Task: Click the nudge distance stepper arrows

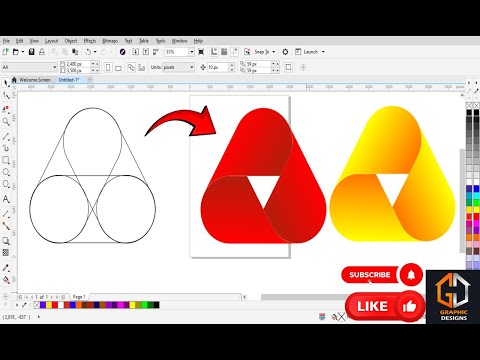Action: pyautogui.click(x=232, y=67)
